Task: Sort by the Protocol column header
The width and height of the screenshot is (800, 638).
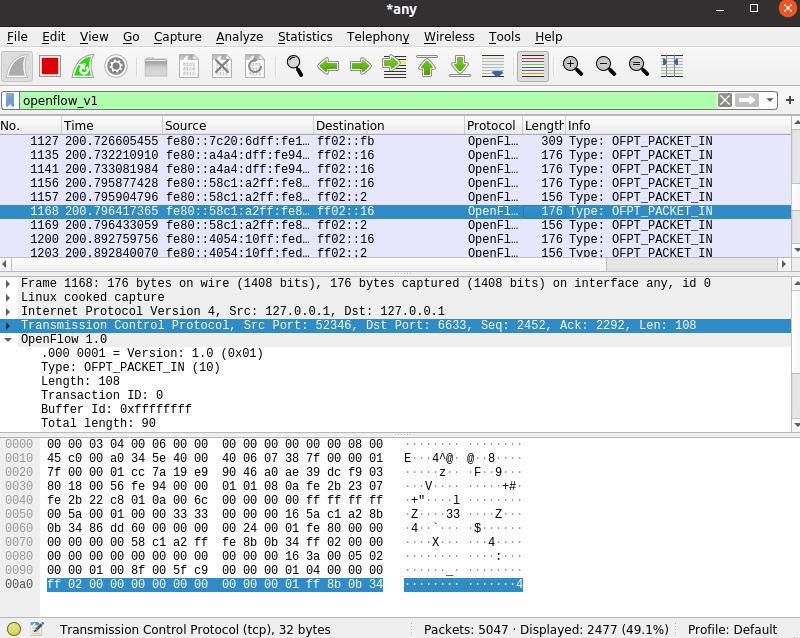Action: pyautogui.click(x=493, y=126)
